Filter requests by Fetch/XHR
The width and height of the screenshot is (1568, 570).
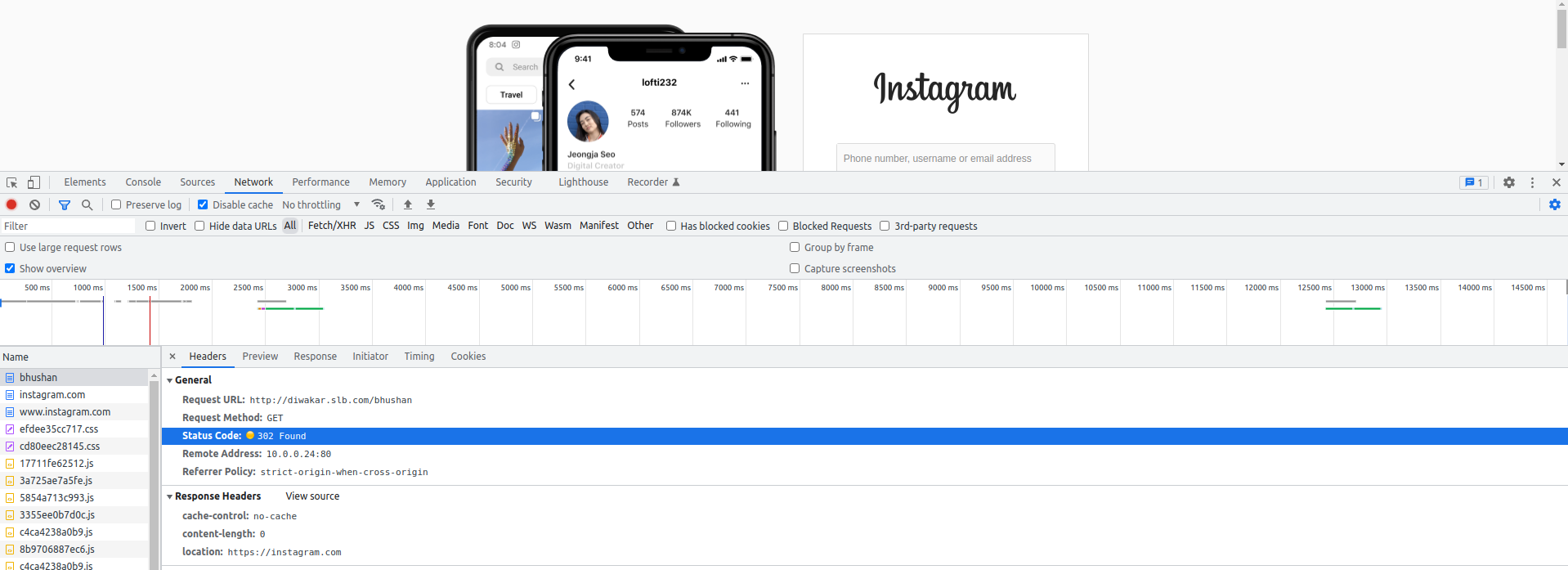pyautogui.click(x=332, y=226)
